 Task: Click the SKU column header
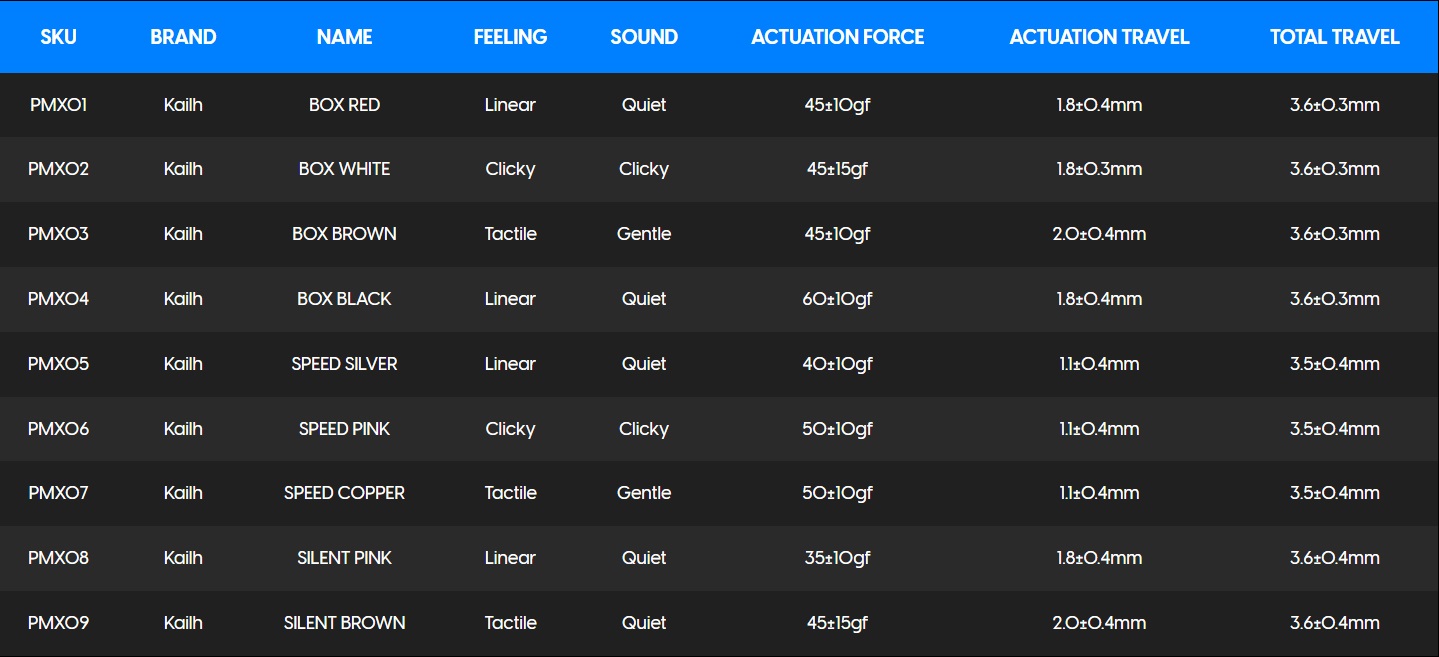click(58, 37)
